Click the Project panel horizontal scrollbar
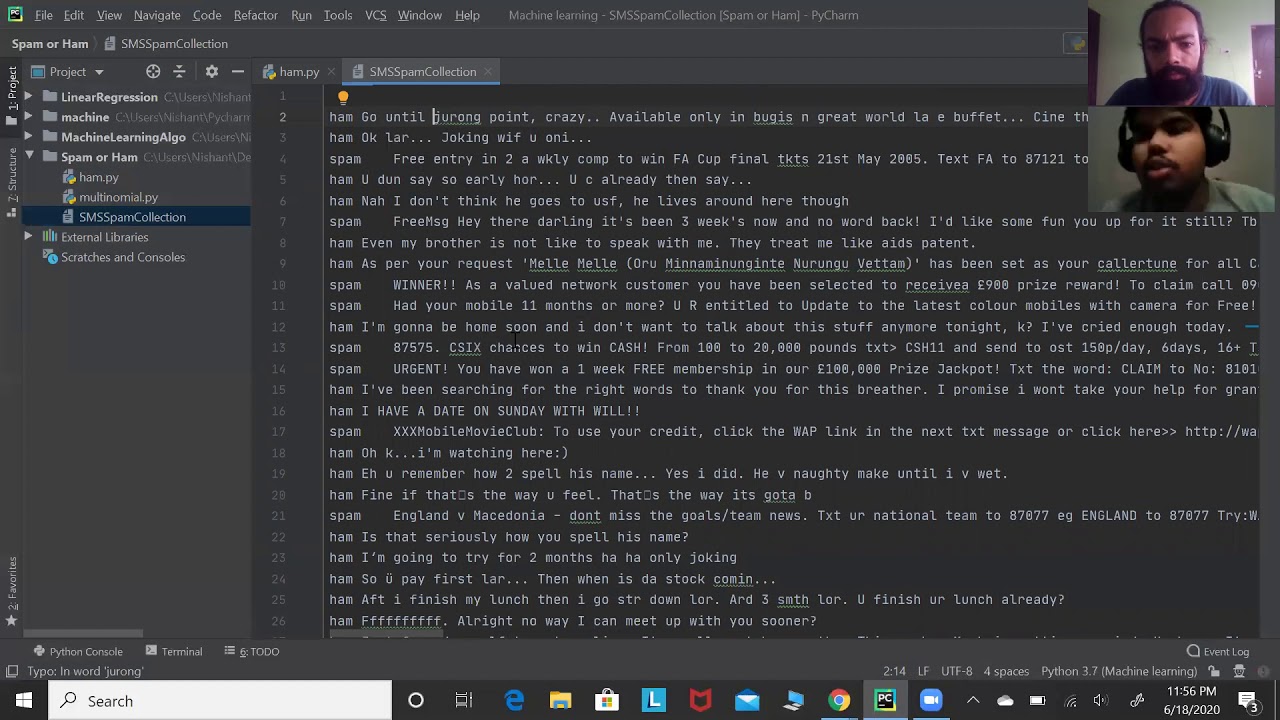 click(84, 634)
